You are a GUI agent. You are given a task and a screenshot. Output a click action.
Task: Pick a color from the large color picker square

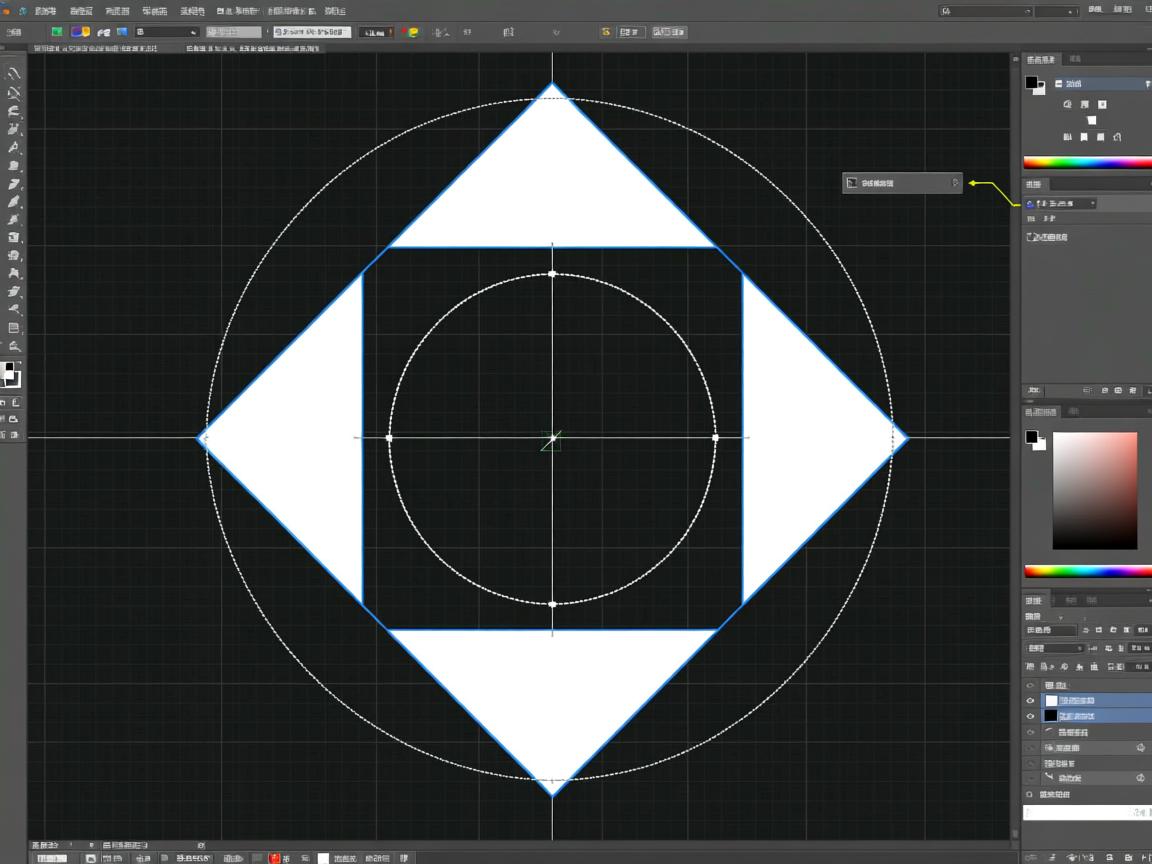(x=1094, y=490)
